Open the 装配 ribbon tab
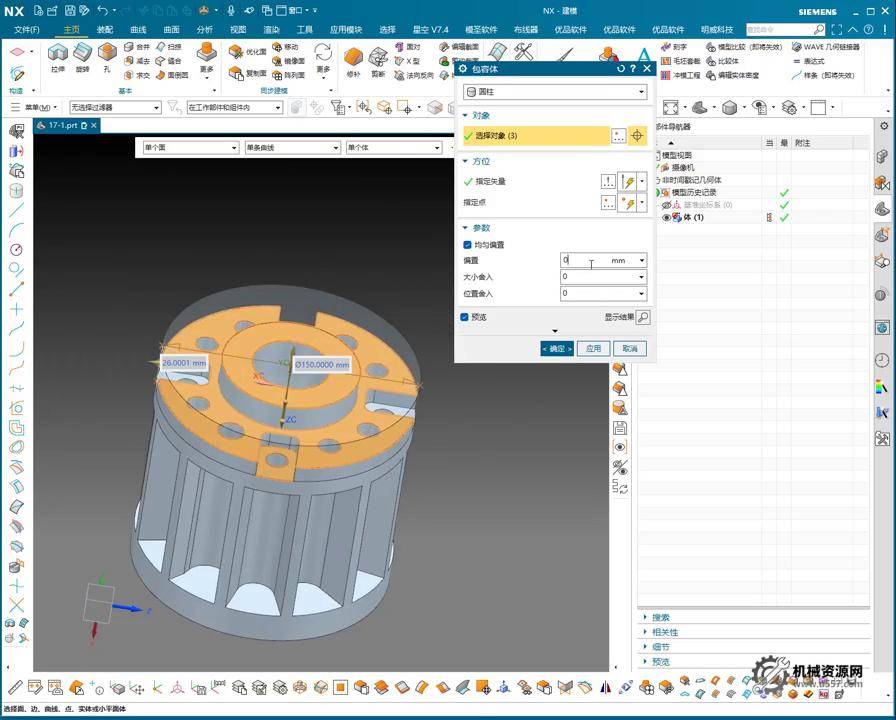Screen dimensions: 896x720 (x=105, y=30)
